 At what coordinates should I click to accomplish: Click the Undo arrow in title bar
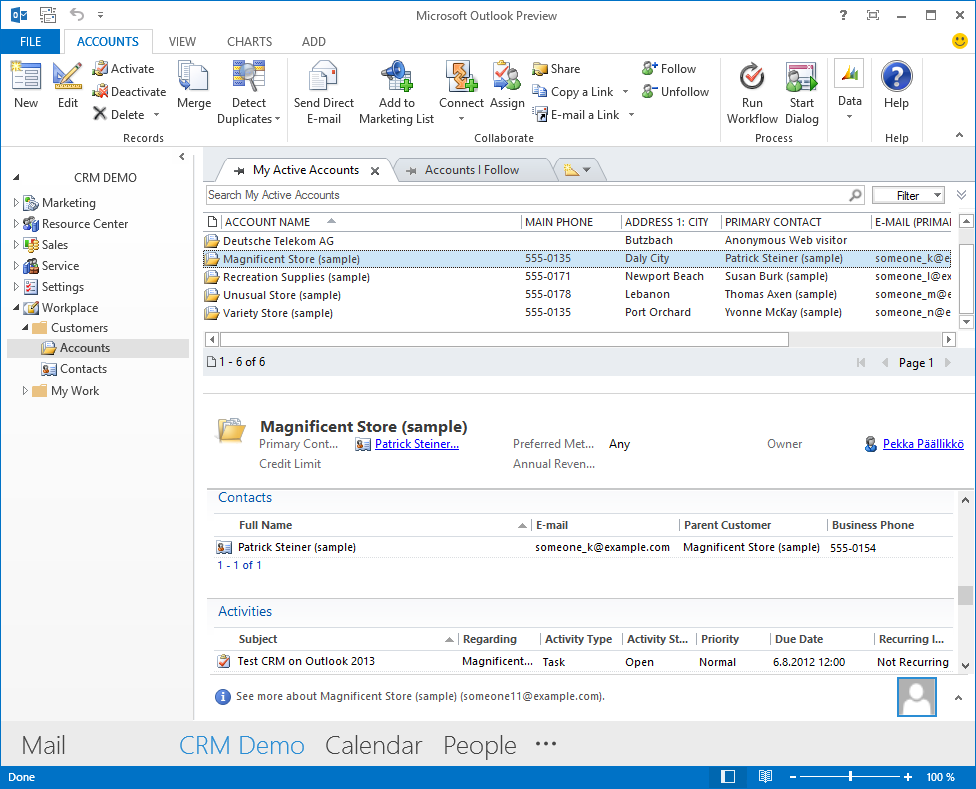(x=77, y=14)
